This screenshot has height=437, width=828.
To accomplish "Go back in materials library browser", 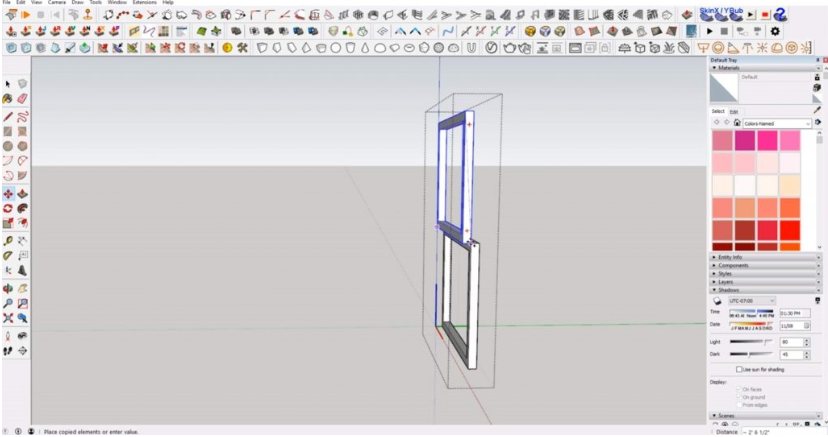I will 717,122.
